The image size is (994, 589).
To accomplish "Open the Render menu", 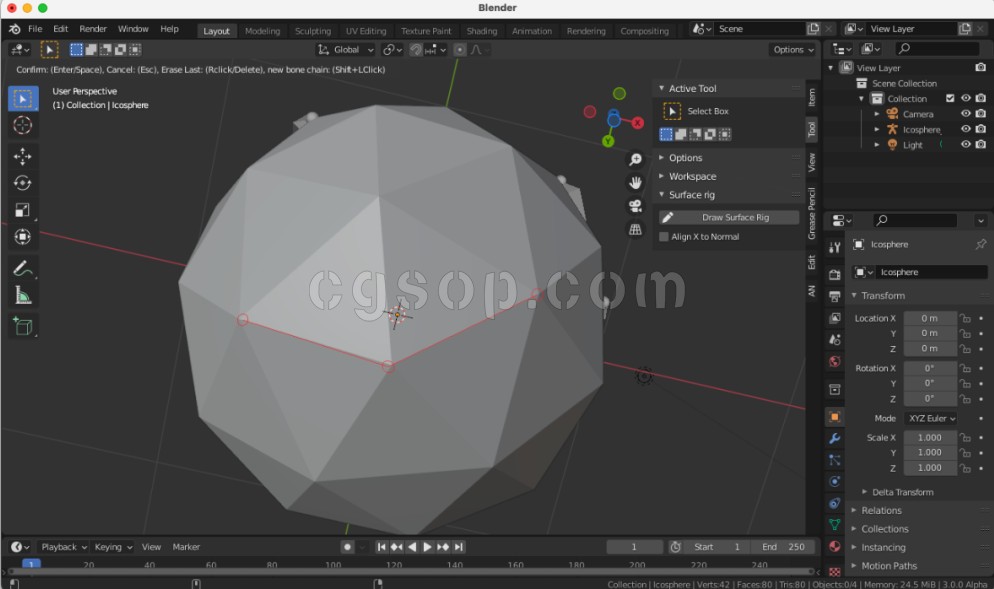I will tap(93, 29).
